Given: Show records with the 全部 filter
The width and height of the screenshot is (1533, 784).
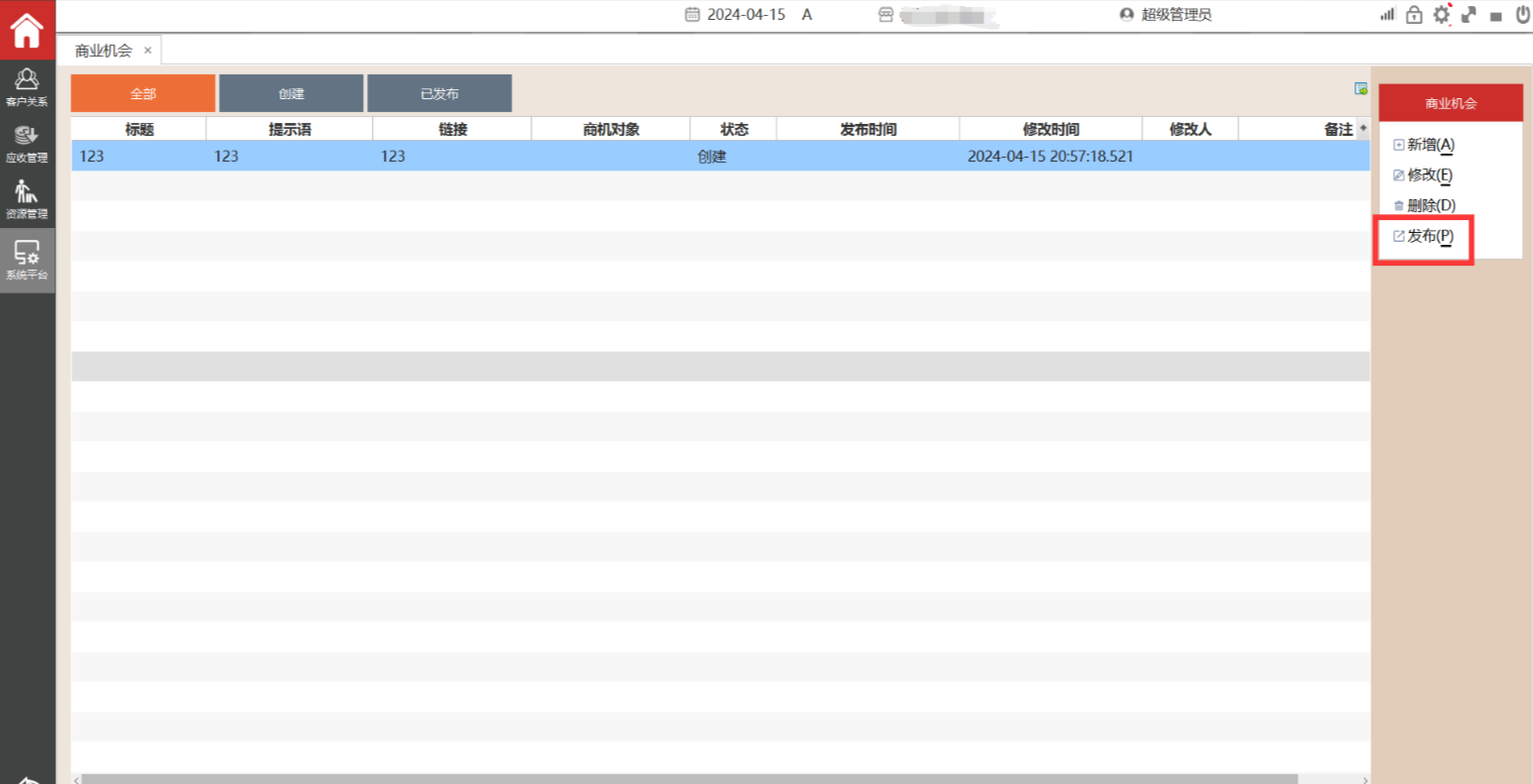Looking at the screenshot, I should click(x=143, y=93).
